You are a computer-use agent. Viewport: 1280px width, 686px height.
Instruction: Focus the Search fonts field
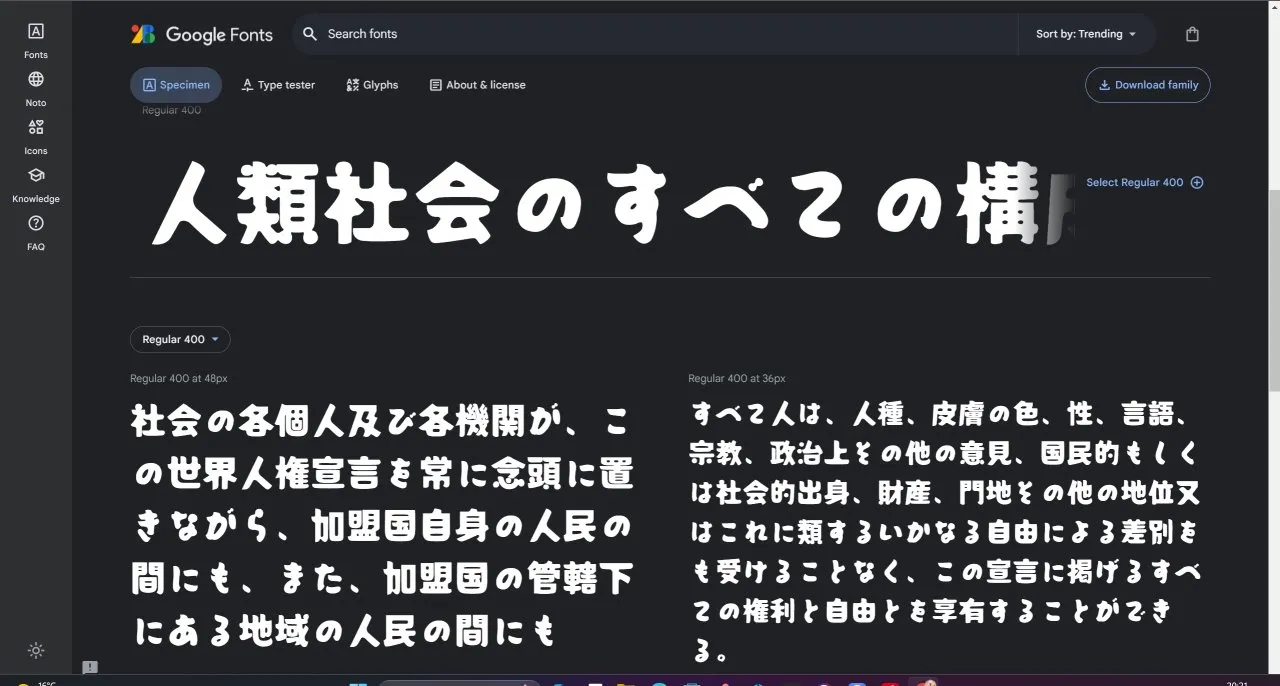(x=655, y=34)
